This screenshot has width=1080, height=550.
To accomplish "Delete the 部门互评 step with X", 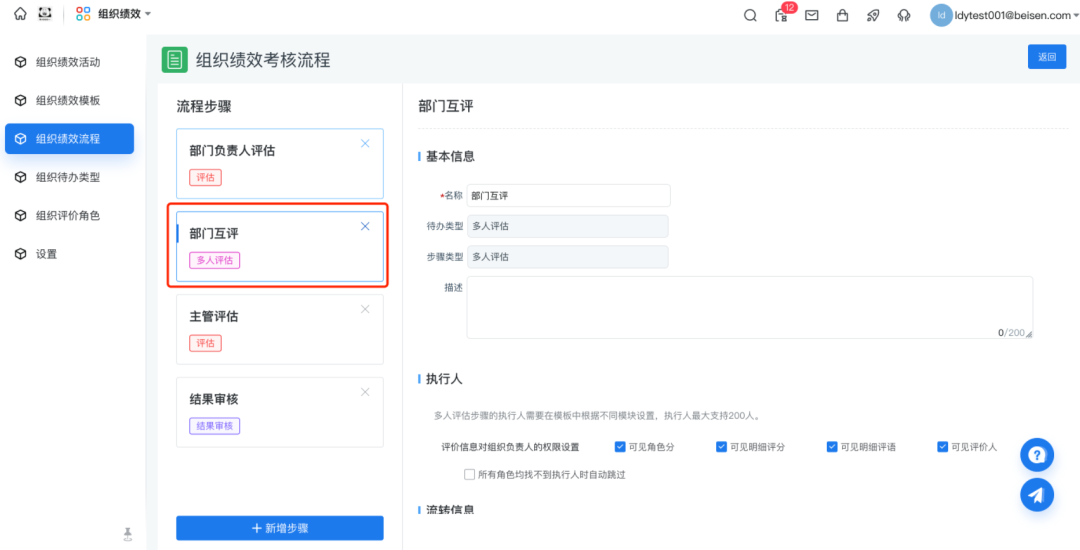I will tap(365, 226).
